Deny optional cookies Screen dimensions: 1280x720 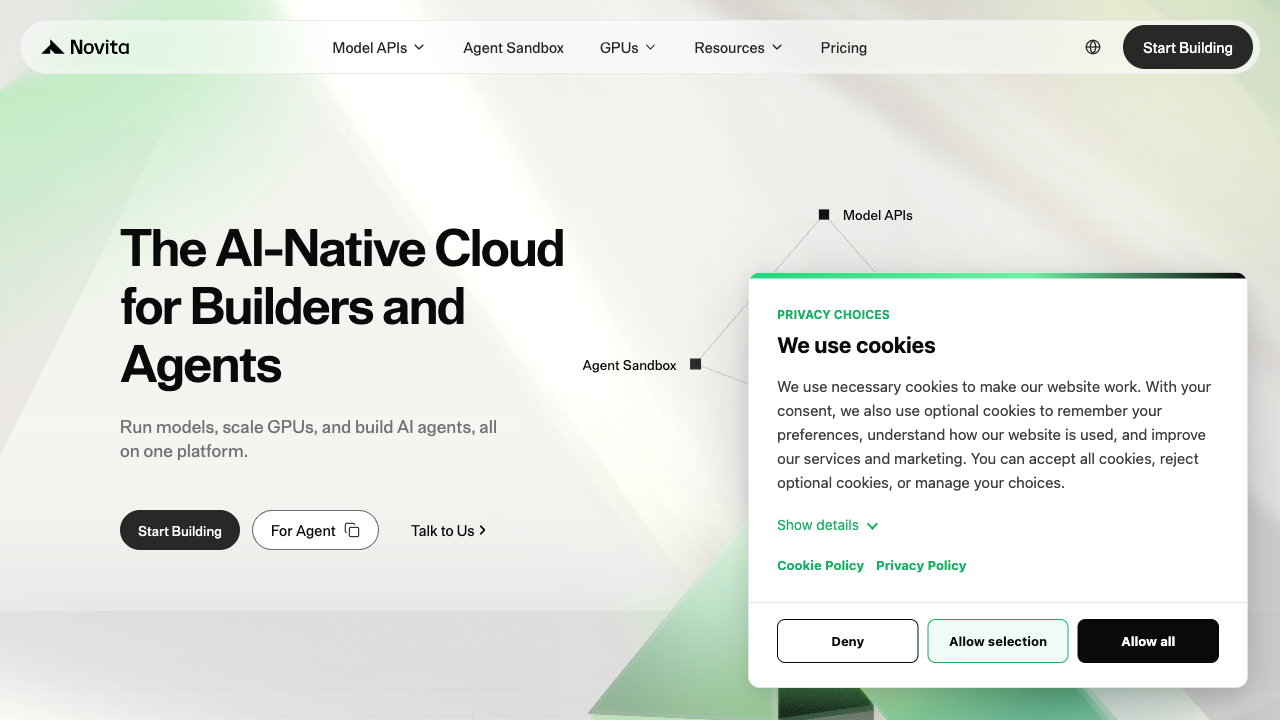coord(847,641)
